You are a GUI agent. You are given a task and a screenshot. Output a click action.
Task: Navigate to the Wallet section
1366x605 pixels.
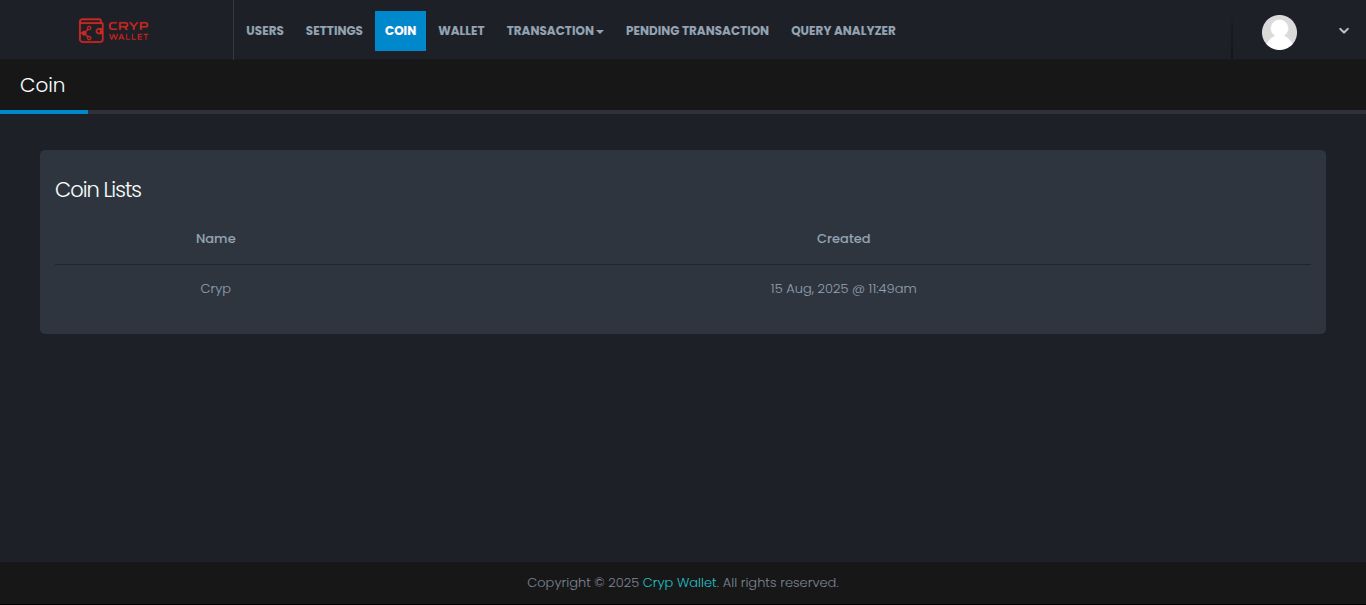point(461,31)
